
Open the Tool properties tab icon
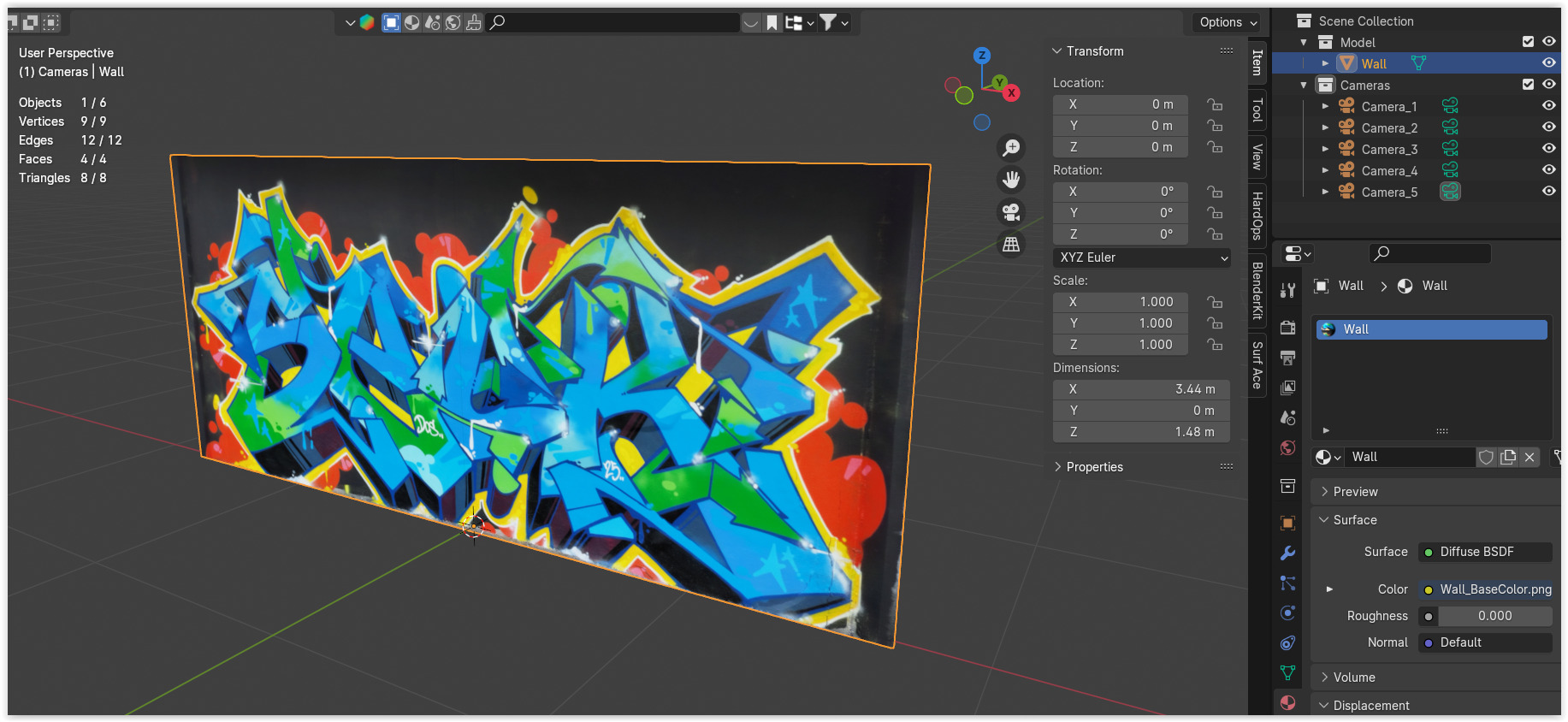pyautogui.click(x=1287, y=290)
